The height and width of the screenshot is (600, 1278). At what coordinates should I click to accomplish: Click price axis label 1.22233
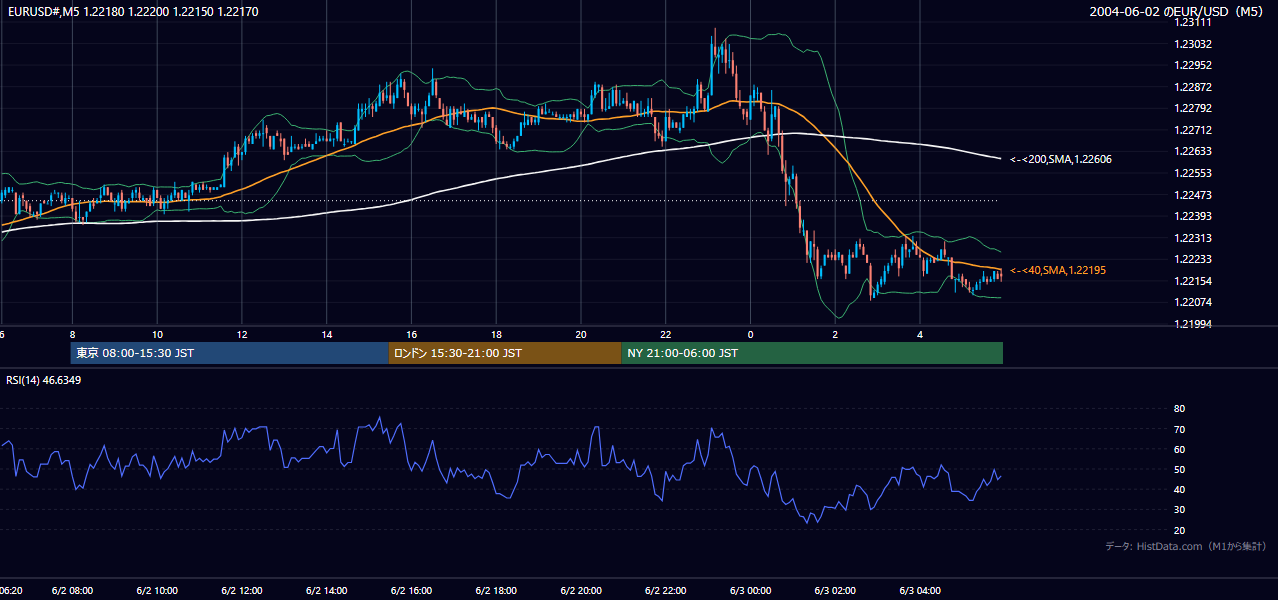[1193, 259]
